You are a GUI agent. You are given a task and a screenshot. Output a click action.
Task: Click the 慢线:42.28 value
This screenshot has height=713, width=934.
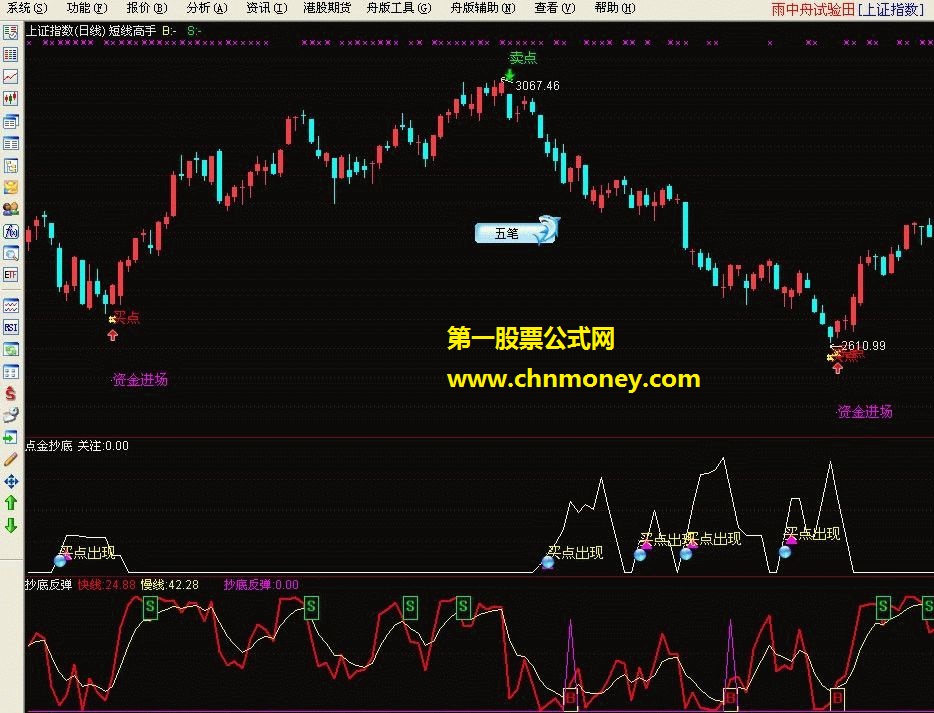tap(170, 584)
